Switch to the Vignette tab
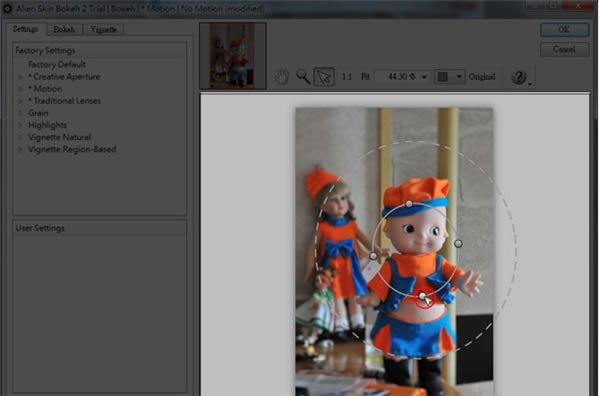Viewport: 600px width, 396px height. pos(103,29)
